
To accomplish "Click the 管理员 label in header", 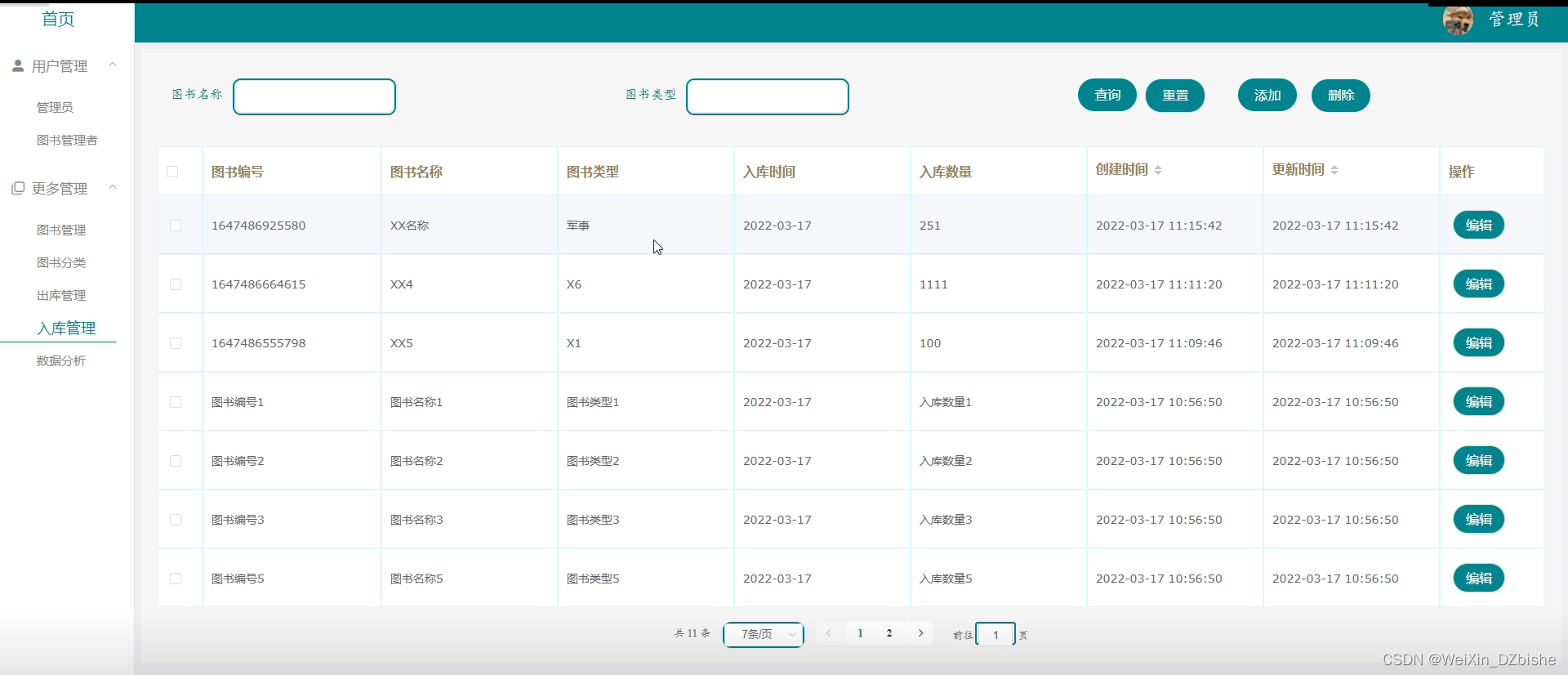I will (x=1514, y=20).
